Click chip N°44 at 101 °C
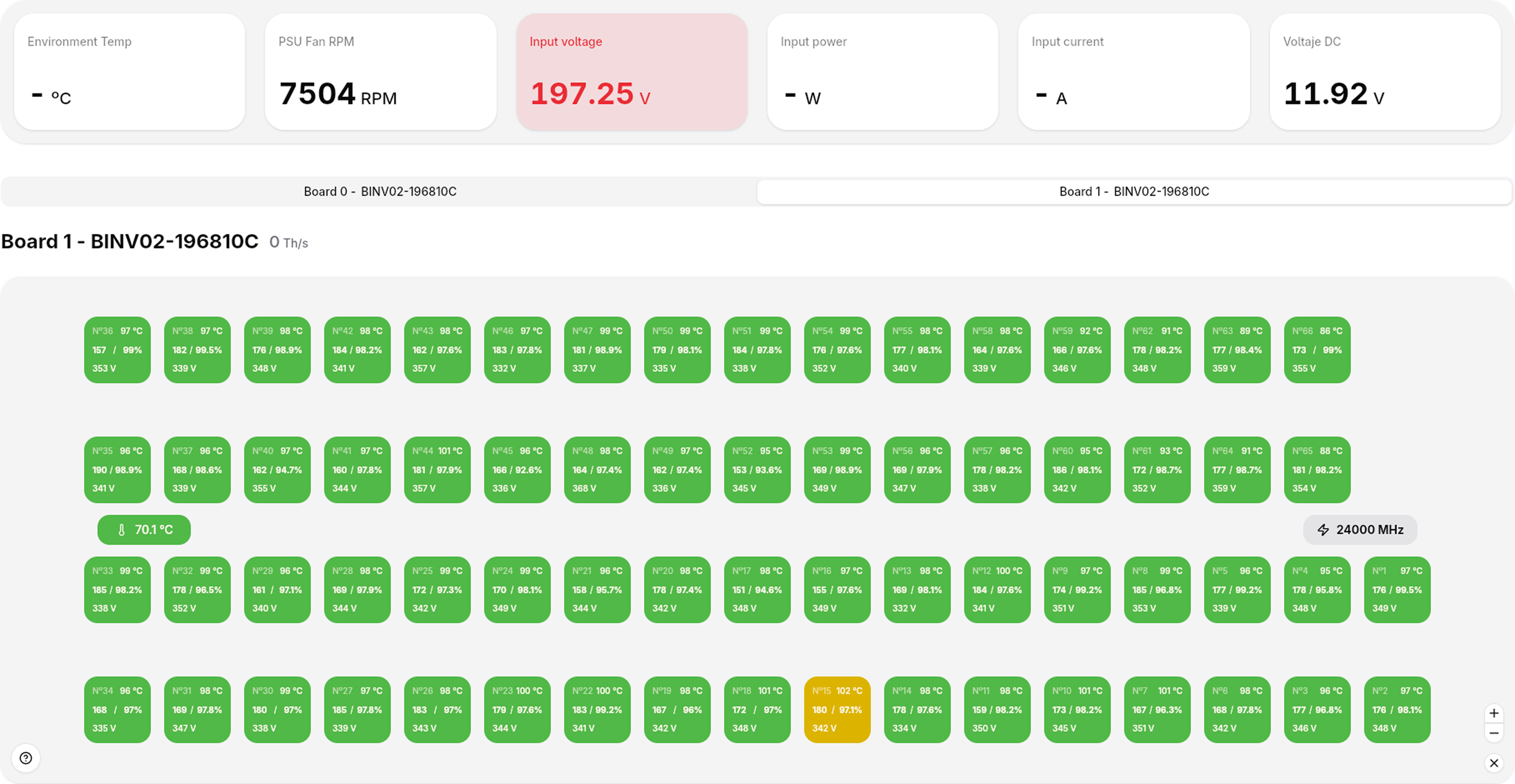 [x=437, y=470]
